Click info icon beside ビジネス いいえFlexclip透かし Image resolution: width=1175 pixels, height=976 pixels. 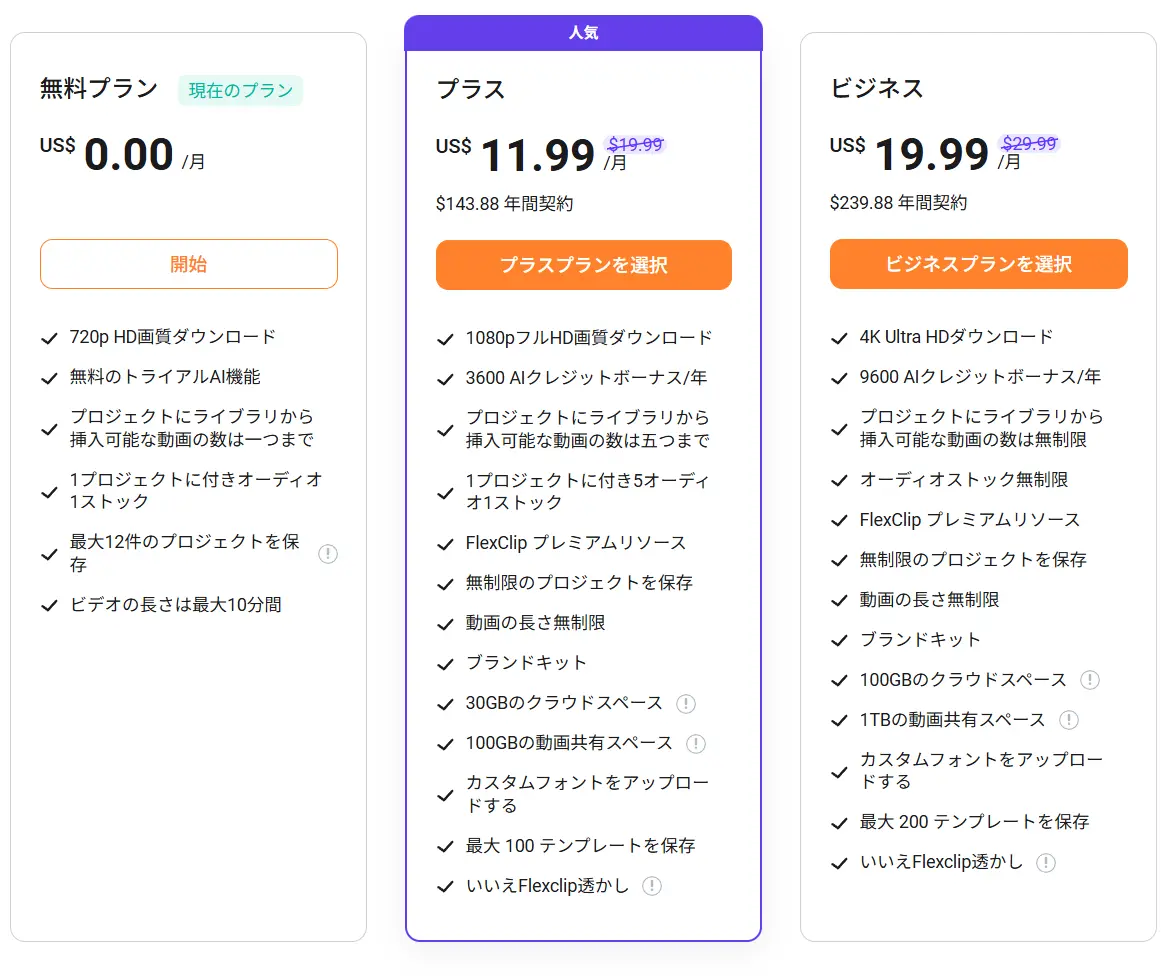pyautogui.click(x=1046, y=863)
